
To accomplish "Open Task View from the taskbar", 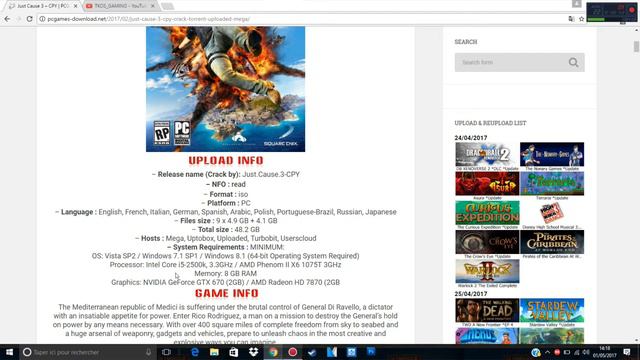I will click(166, 352).
